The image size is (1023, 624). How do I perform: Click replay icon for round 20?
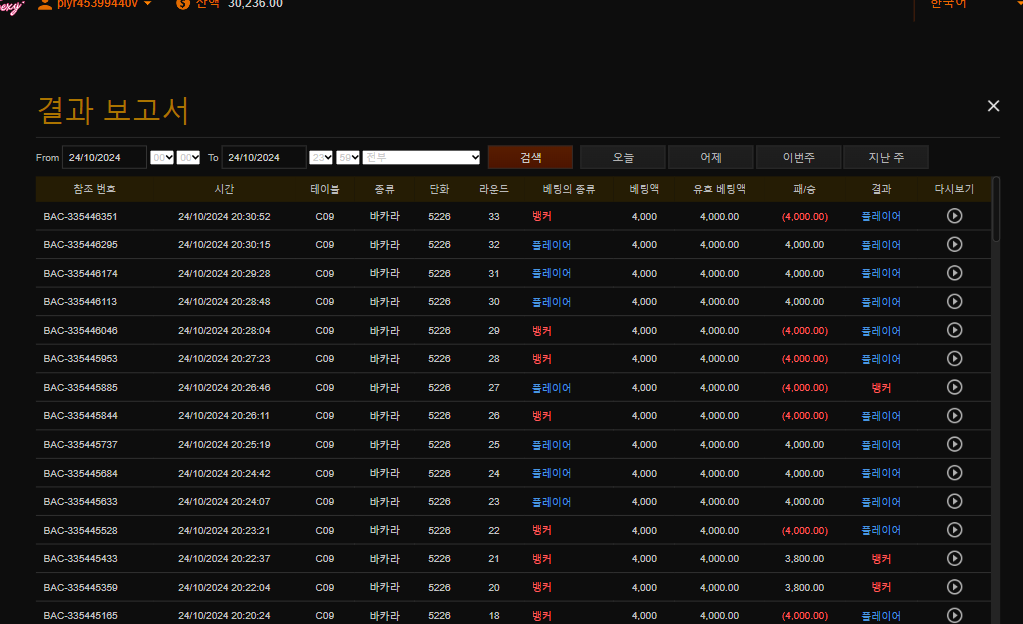point(954,587)
